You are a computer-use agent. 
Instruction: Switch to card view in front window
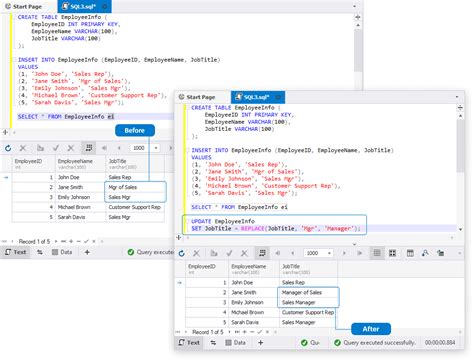pos(393,253)
